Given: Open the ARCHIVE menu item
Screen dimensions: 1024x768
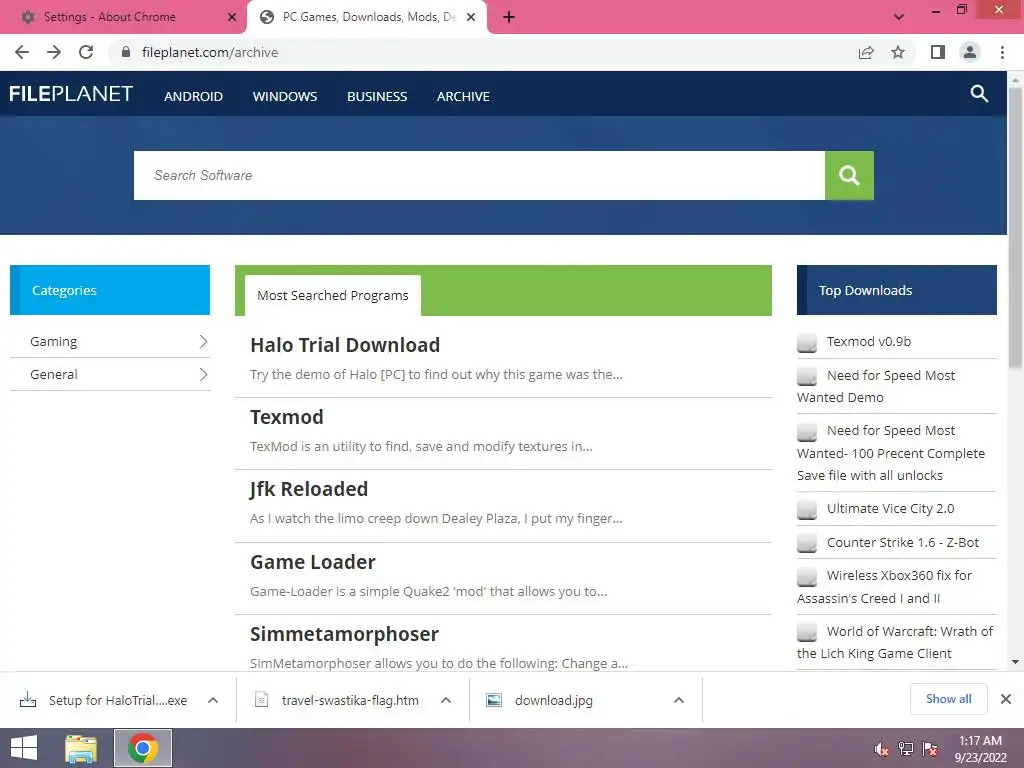Looking at the screenshot, I should [463, 96].
